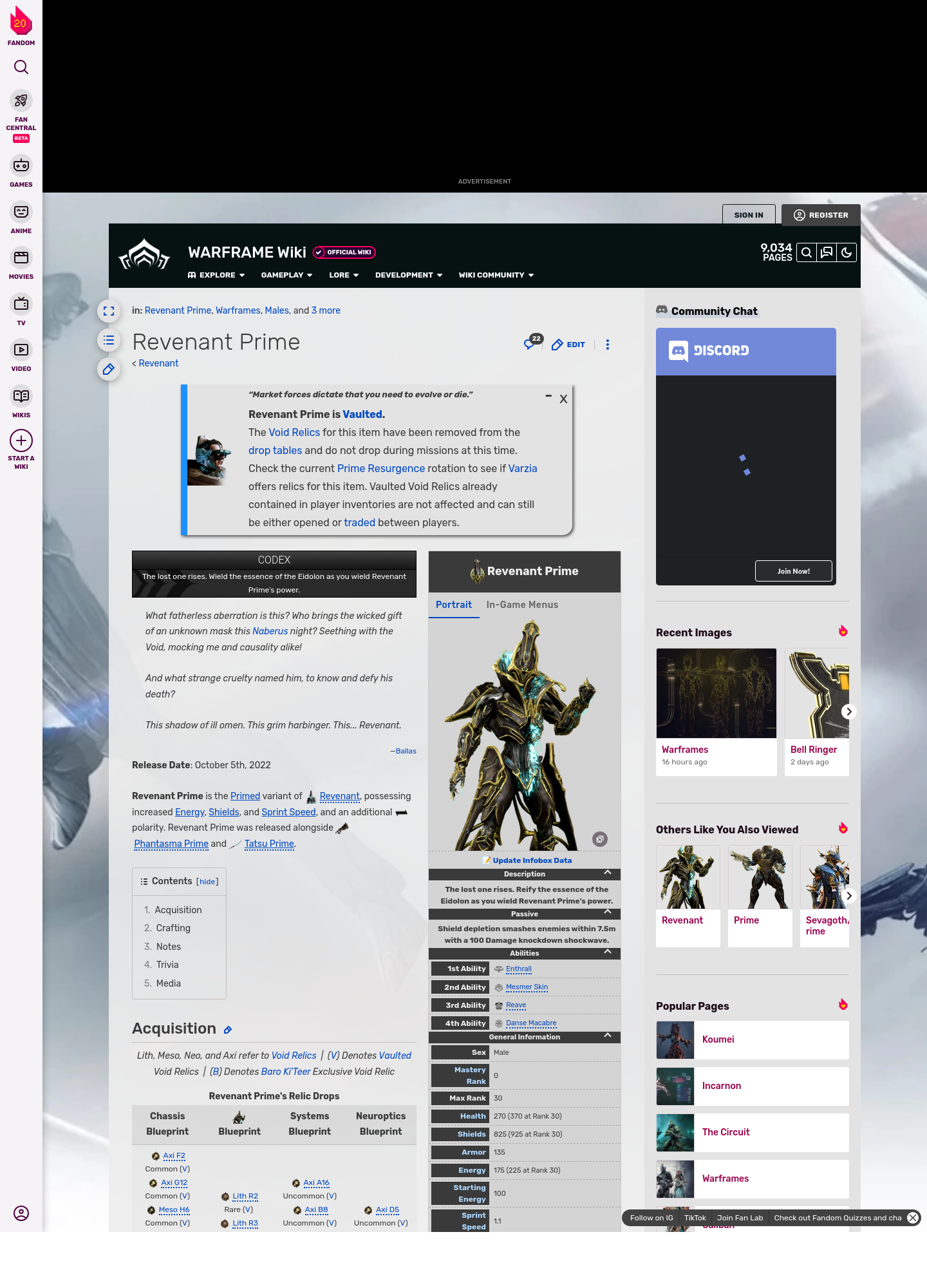Screen dimensions: 927x1288
Task: Open the Void Relics link in notice
Action: 294,433
